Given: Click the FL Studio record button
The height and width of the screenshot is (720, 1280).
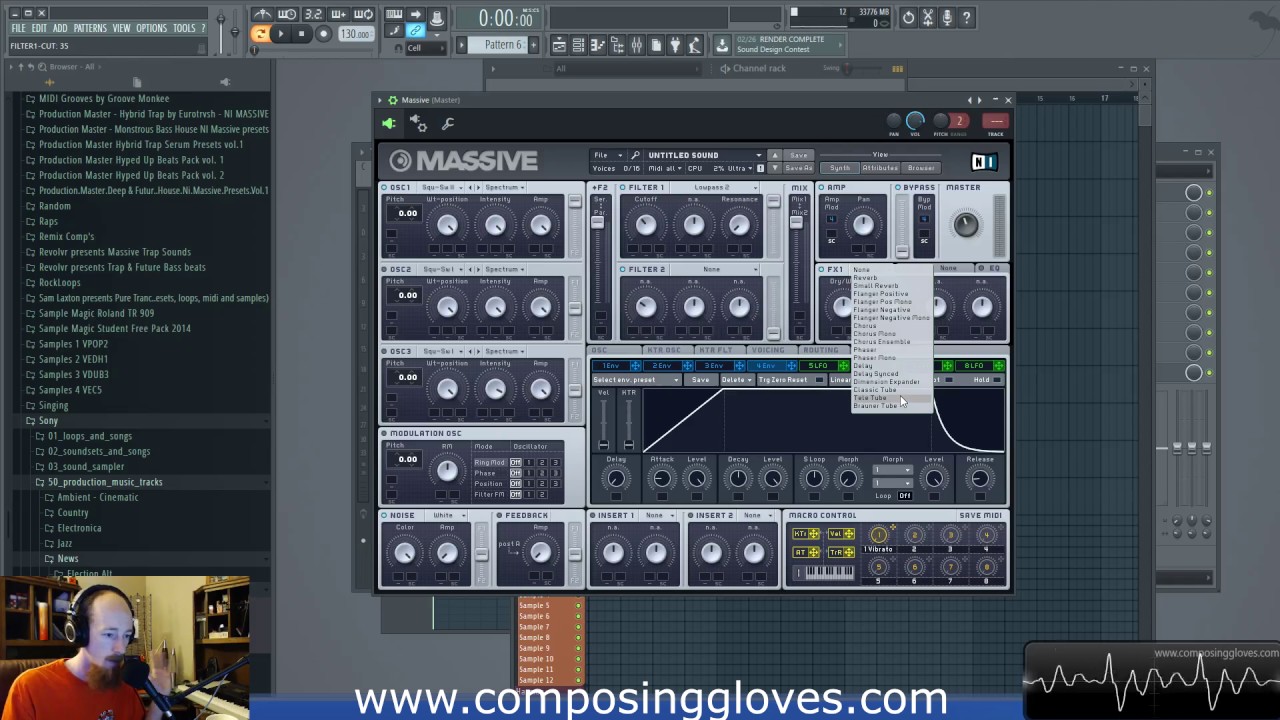Looking at the screenshot, I should click(x=323, y=34).
